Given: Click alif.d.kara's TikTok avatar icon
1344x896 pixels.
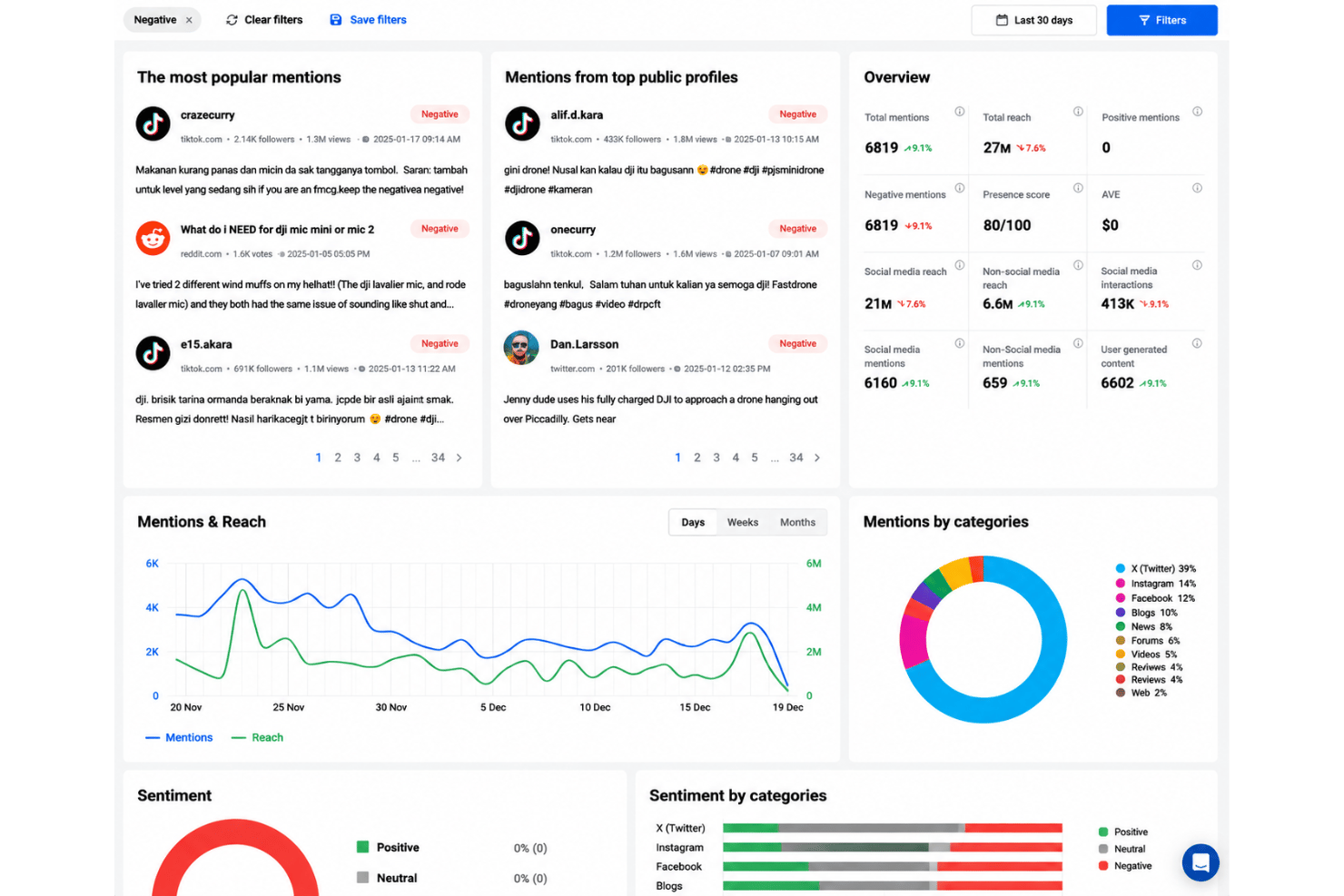Looking at the screenshot, I should (522, 123).
